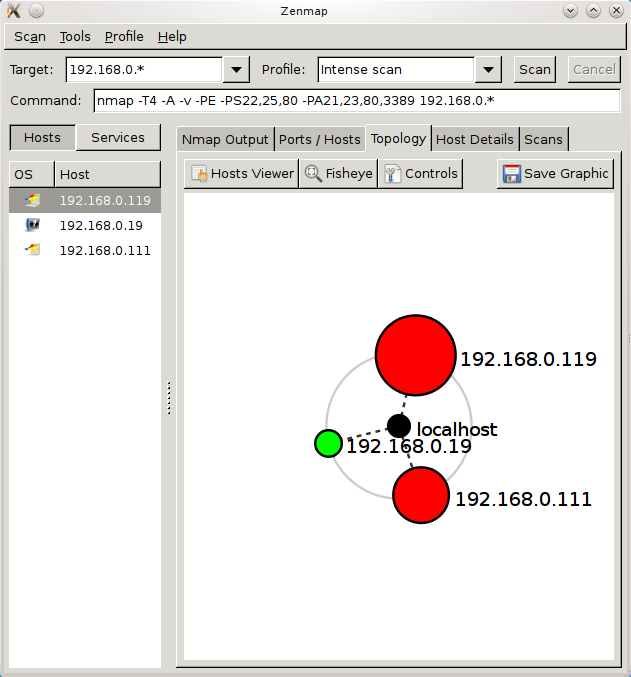Image resolution: width=631 pixels, height=677 pixels.
Task: Click the OS icon for host 192.168.0.19
Action: (32, 225)
